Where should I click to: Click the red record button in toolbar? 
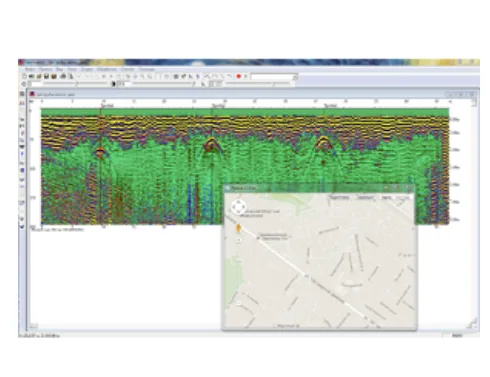239,76
